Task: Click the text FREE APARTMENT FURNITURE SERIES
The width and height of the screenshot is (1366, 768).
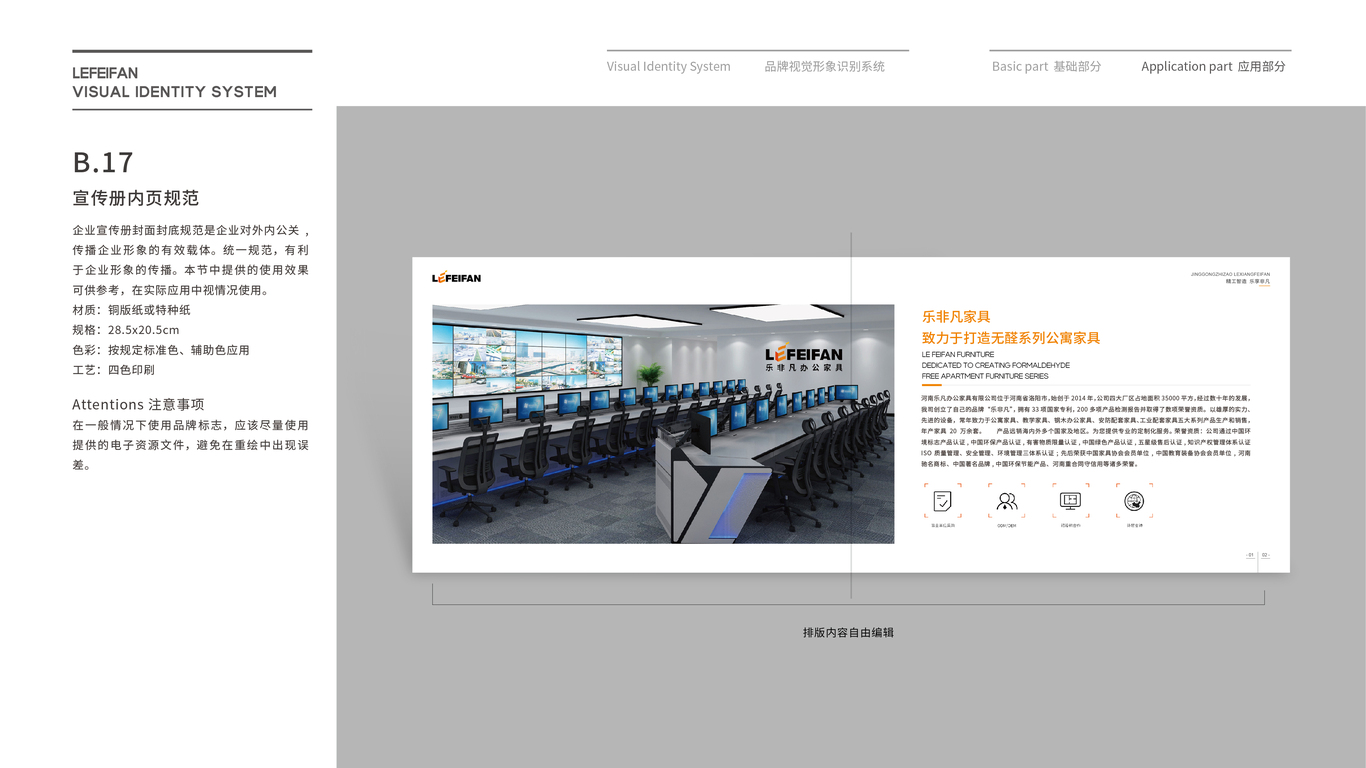Action: (985, 377)
